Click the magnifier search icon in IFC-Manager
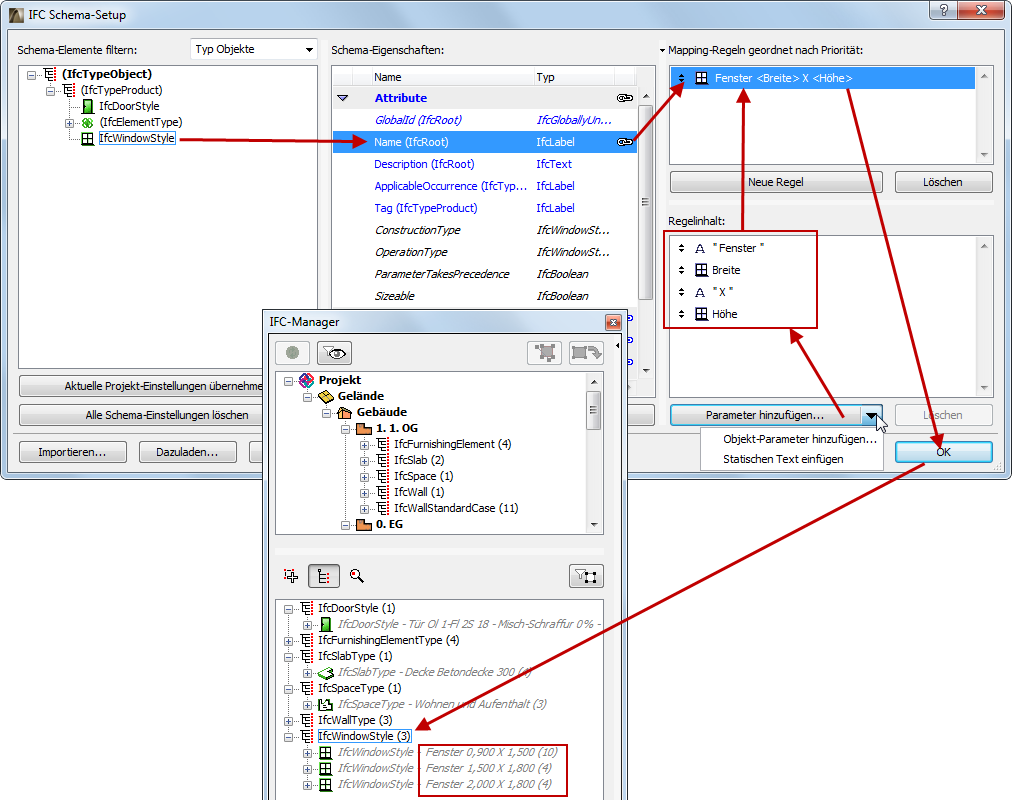This screenshot has height=800, width=1012. 356,575
